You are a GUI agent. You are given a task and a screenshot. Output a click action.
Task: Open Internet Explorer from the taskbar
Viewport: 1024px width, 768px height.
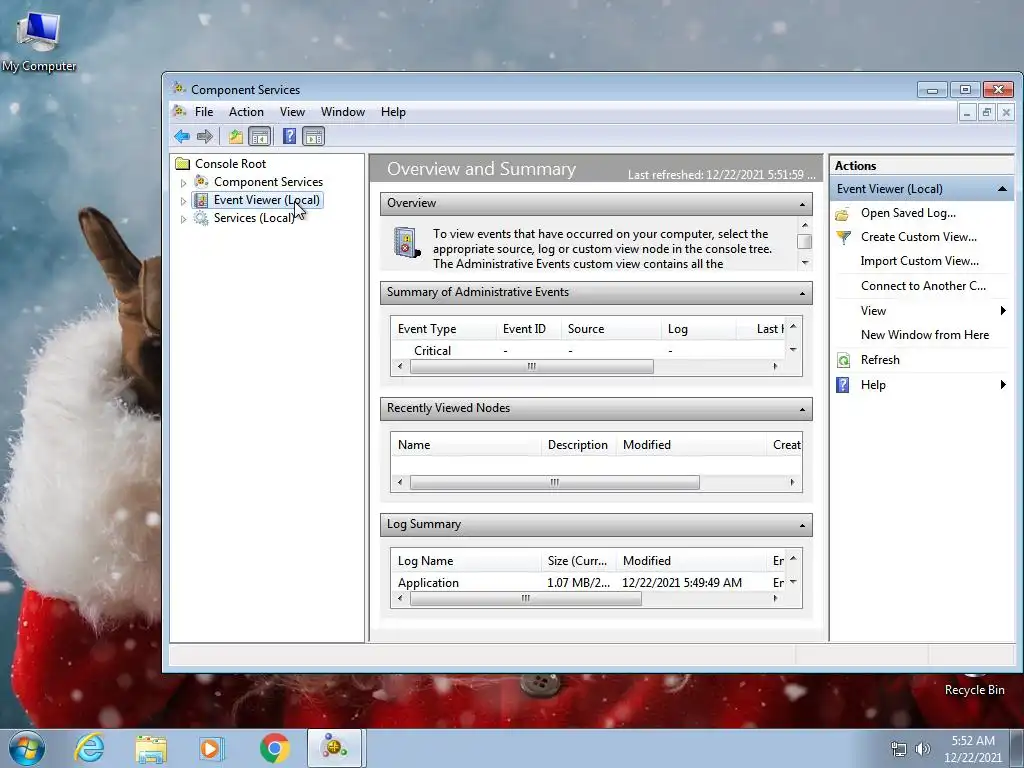pos(89,748)
